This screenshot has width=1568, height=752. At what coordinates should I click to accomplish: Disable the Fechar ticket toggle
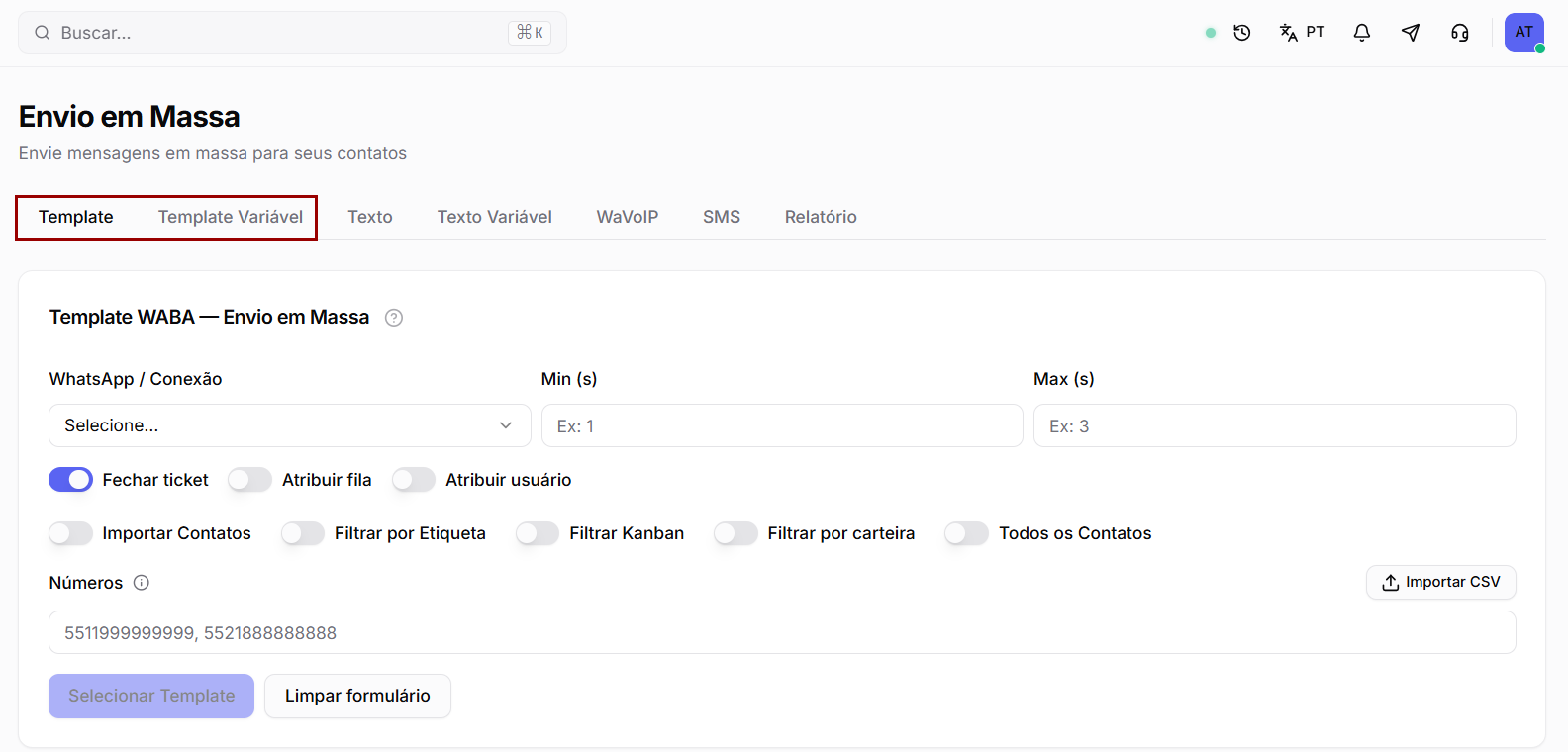pos(70,480)
